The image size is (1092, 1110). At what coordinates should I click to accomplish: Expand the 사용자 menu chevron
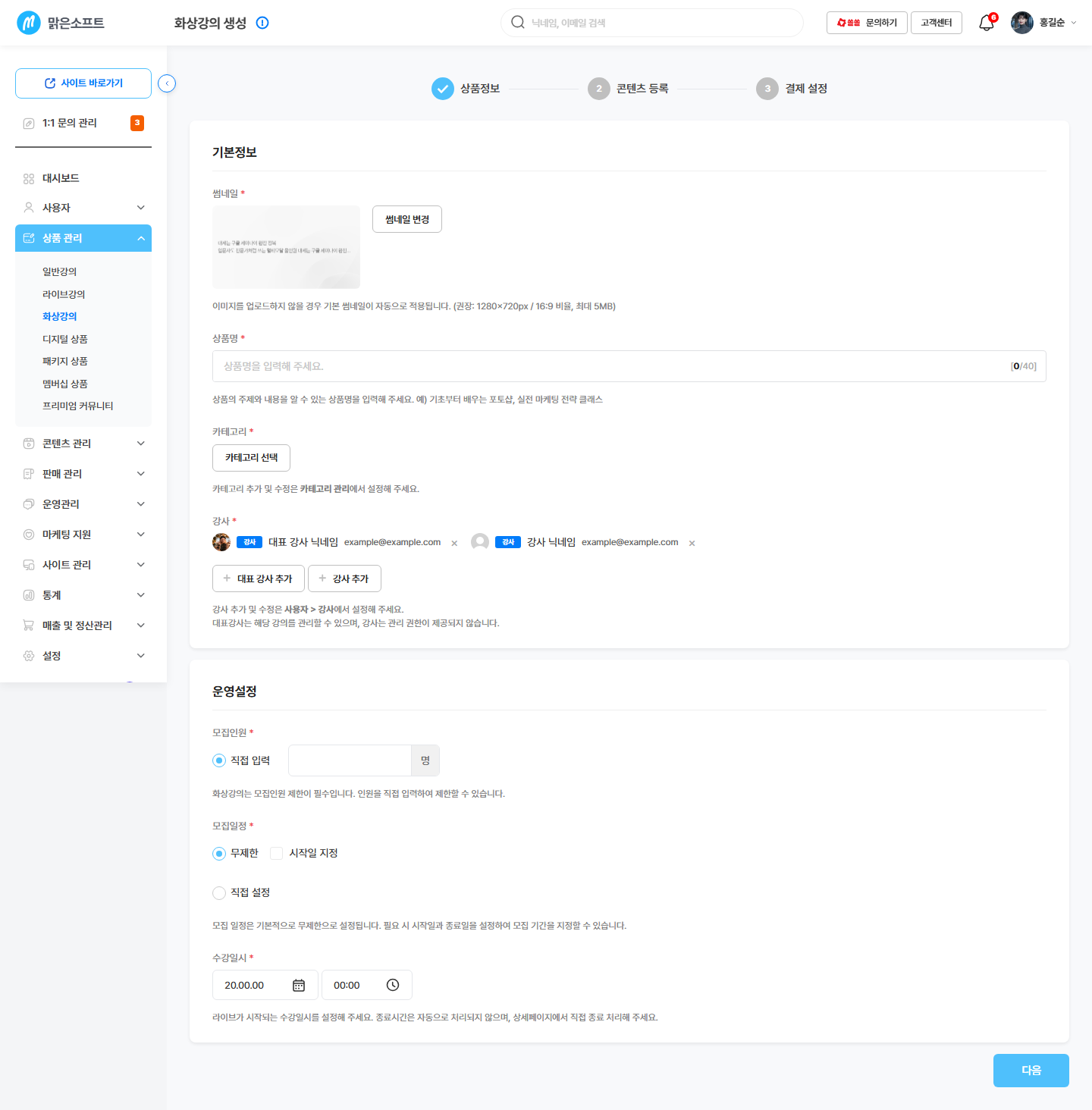pos(141,208)
